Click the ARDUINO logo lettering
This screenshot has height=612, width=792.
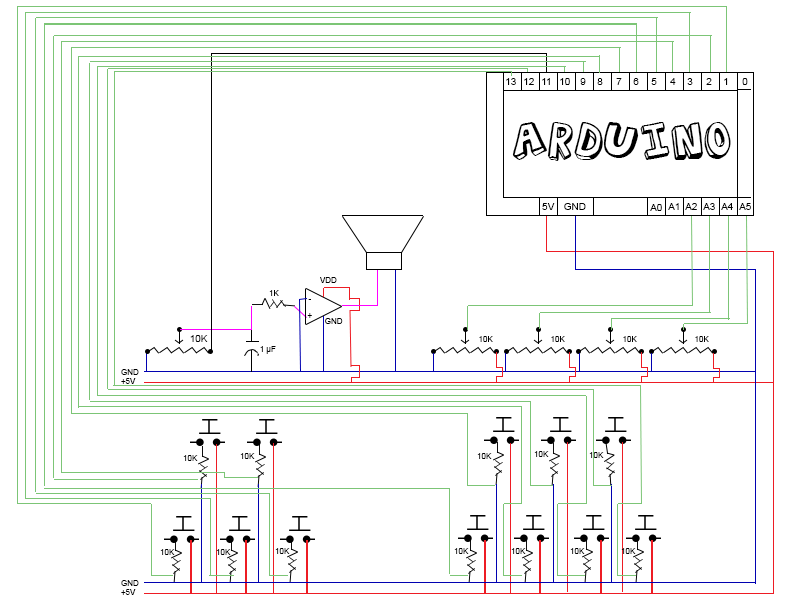[x=622, y=141]
